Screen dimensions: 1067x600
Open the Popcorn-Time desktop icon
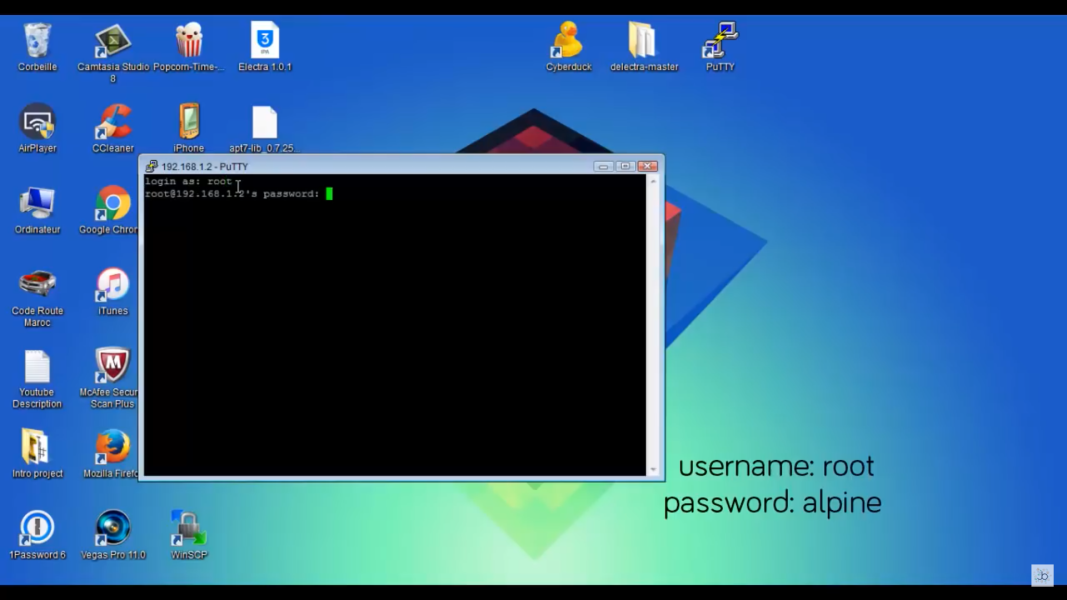[x=188, y=42]
